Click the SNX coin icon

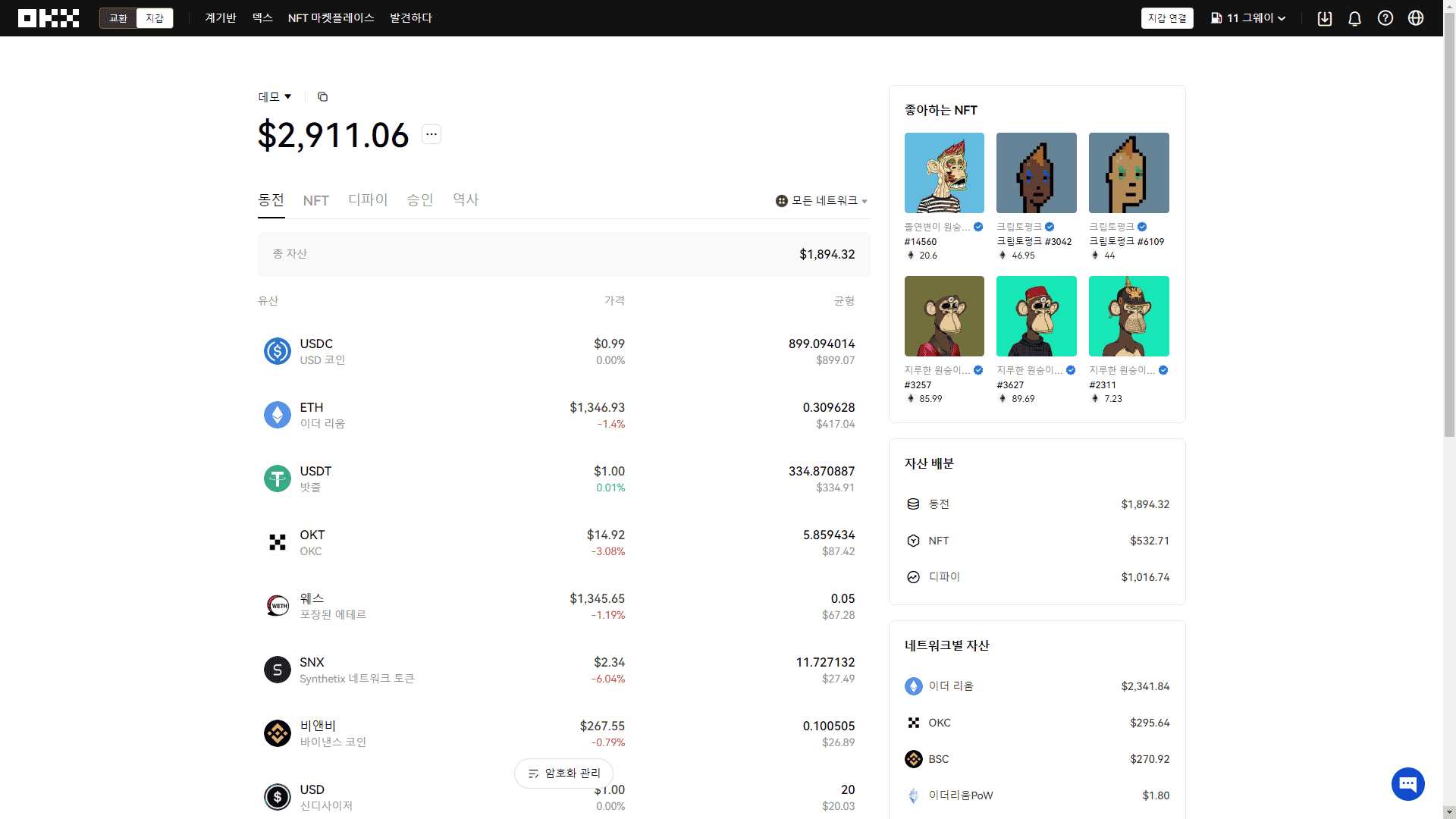[278, 670]
